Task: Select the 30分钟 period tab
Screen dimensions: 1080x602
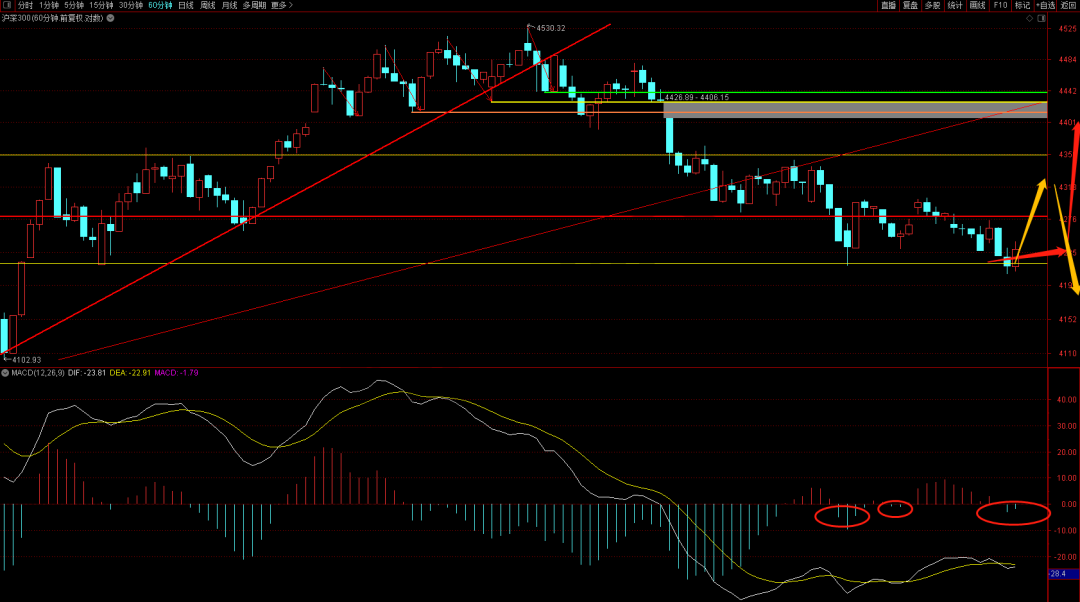Action: (131, 5)
